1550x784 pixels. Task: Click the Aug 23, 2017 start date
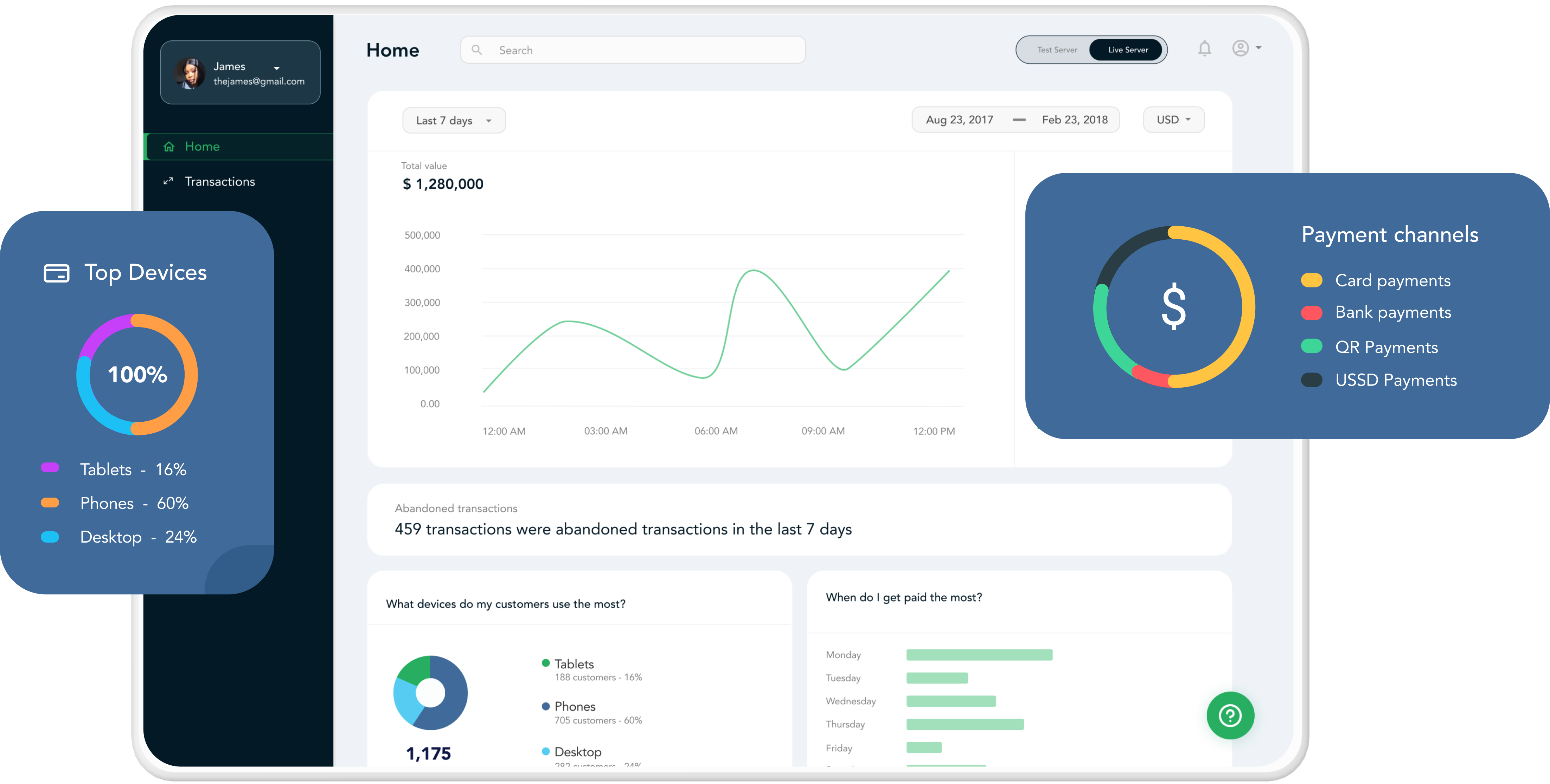(x=959, y=119)
